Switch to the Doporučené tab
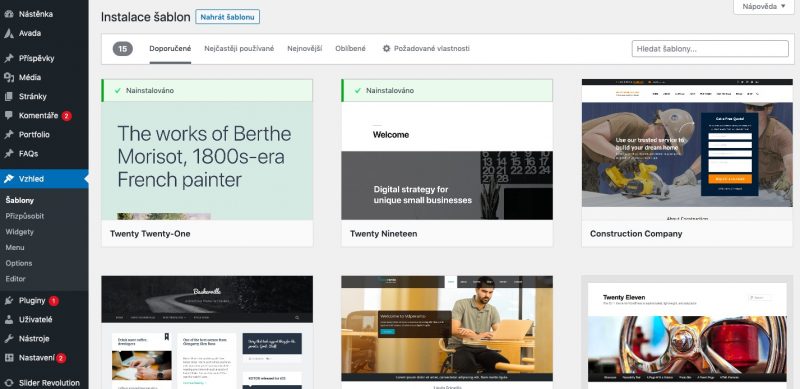 (170, 48)
